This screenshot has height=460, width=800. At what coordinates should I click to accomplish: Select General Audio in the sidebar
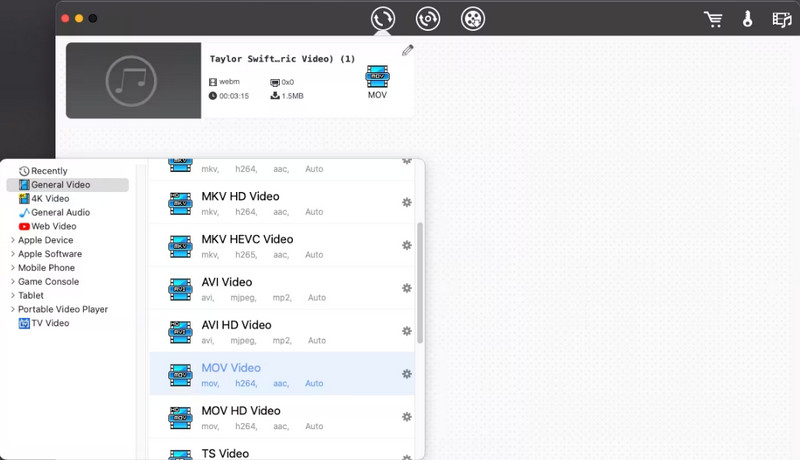[x=60, y=213]
